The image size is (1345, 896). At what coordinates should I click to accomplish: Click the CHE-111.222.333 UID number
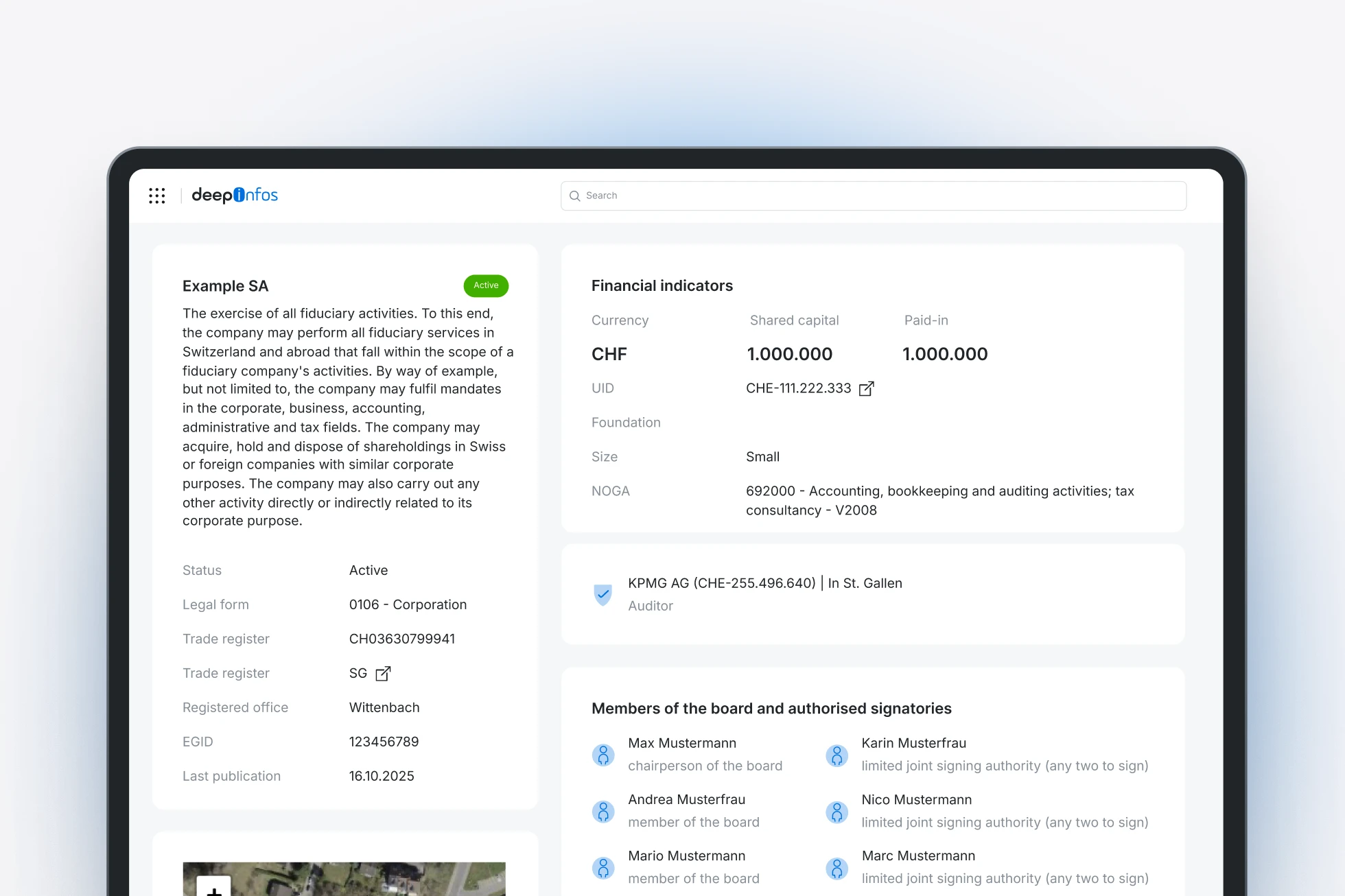coord(798,388)
